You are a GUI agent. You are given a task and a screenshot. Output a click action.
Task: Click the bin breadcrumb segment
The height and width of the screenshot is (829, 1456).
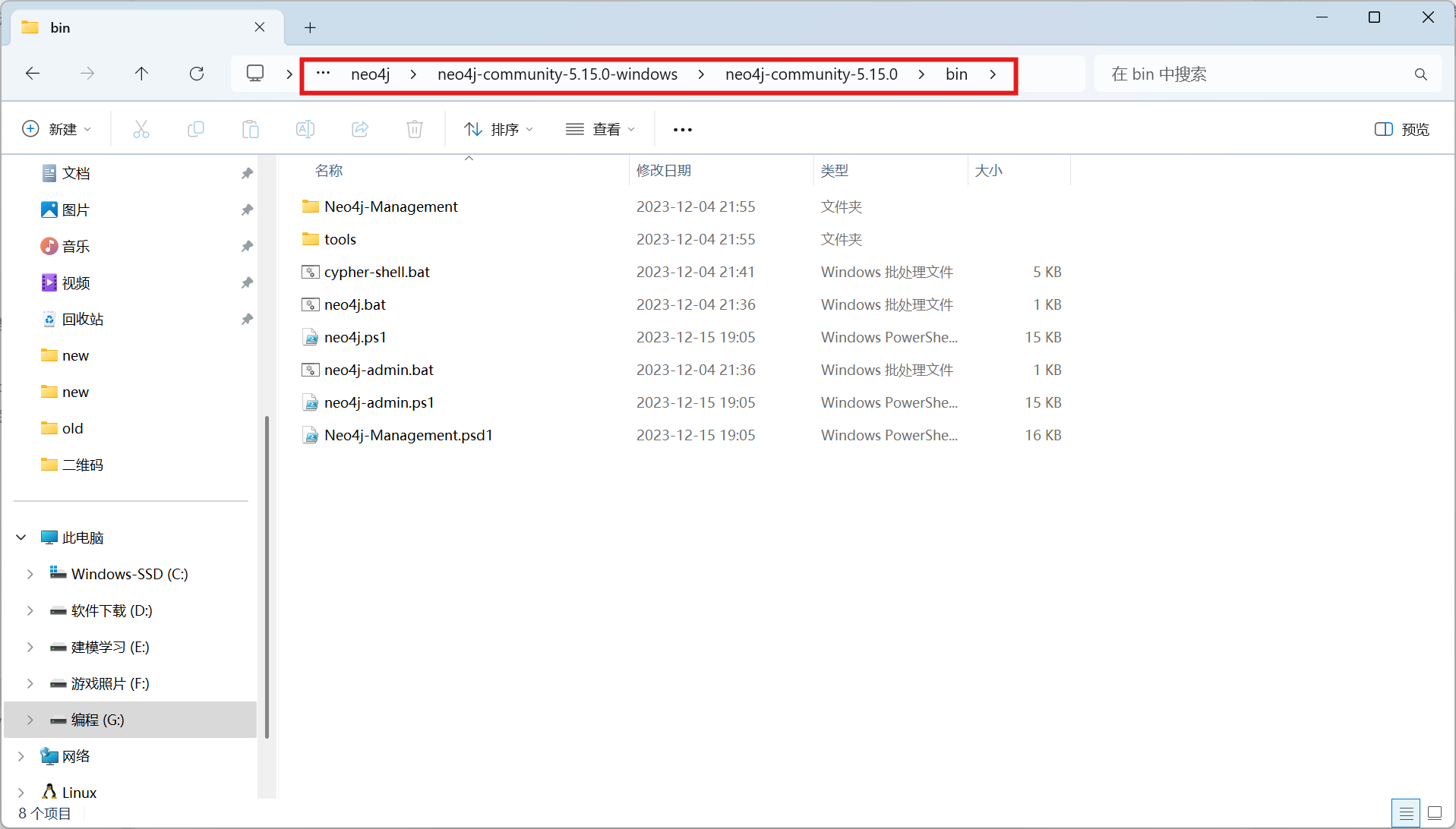[x=956, y=74]
